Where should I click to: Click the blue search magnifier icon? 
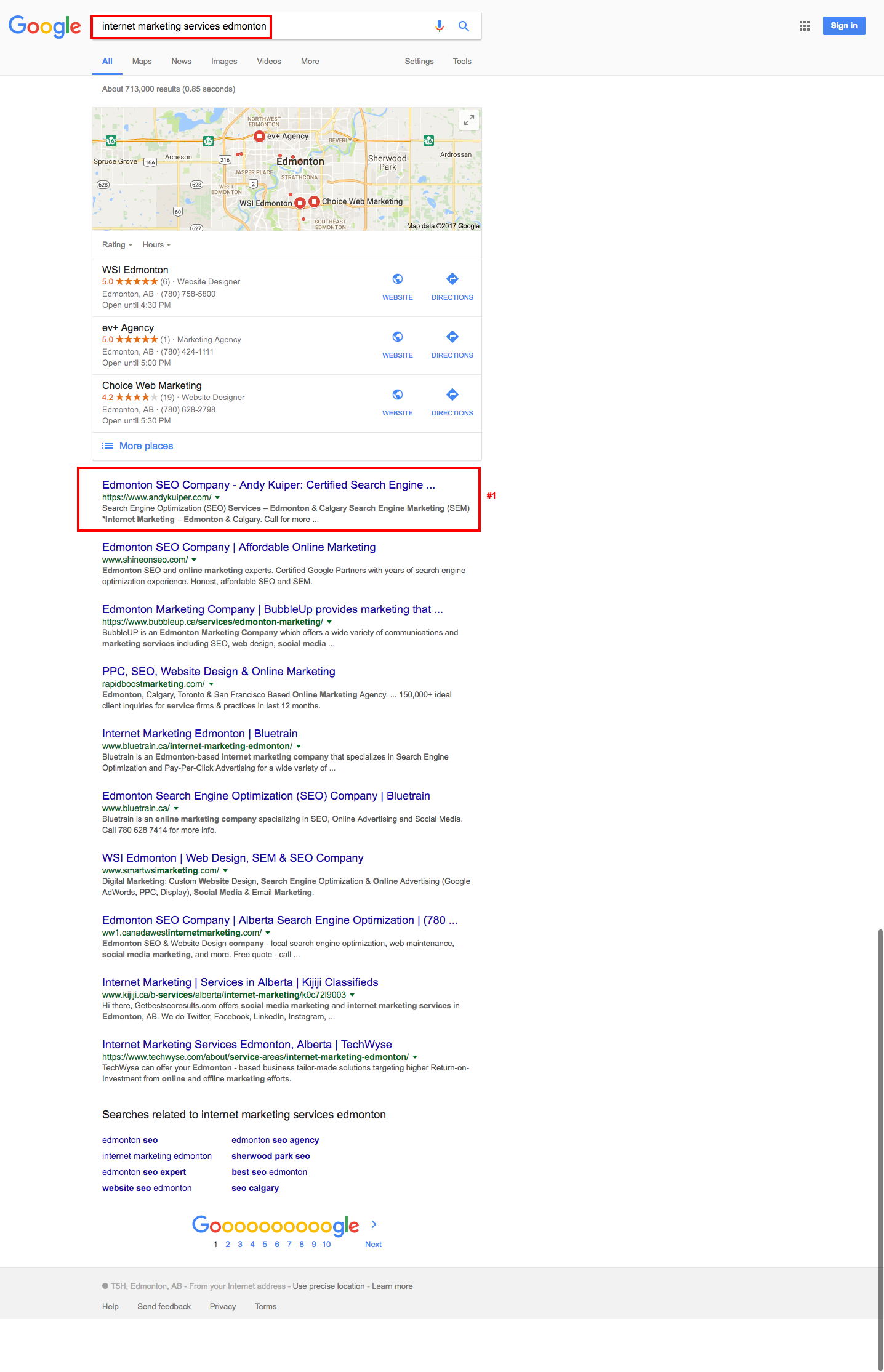464,26
